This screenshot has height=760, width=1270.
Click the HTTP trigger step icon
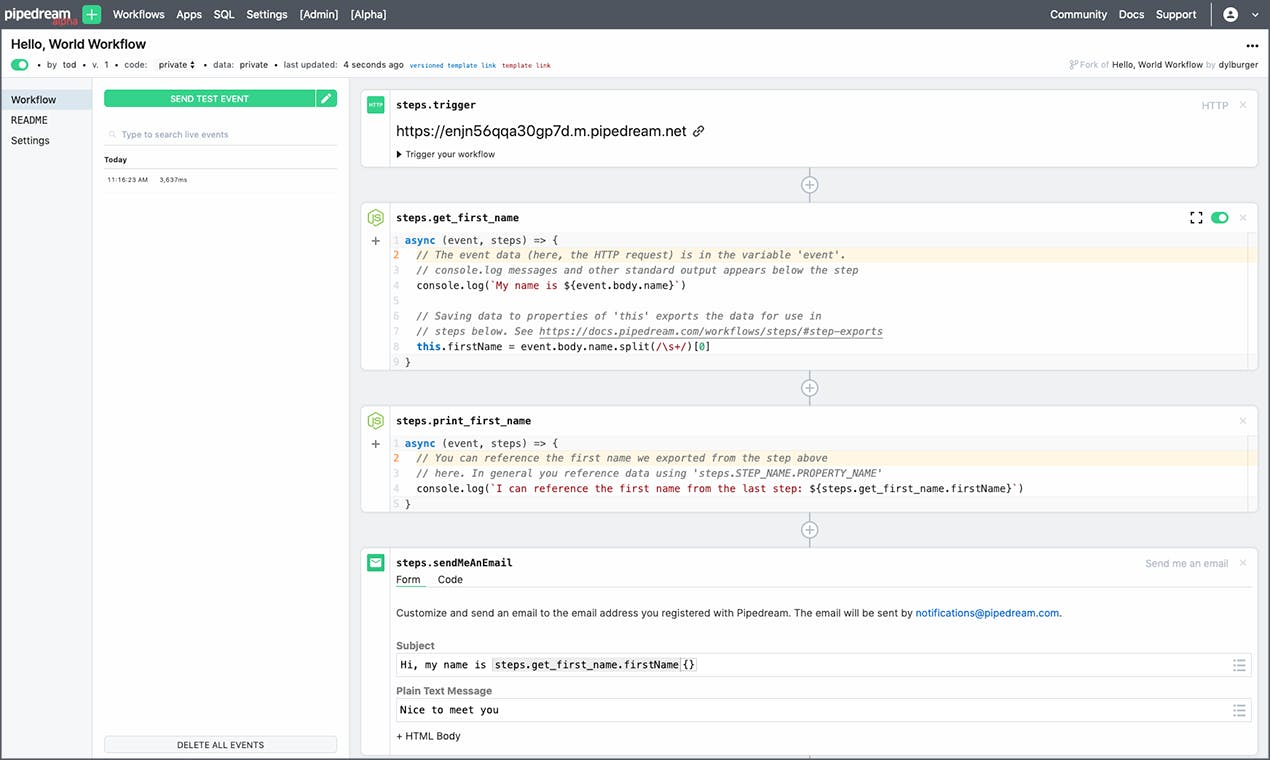tap(376, 105)
